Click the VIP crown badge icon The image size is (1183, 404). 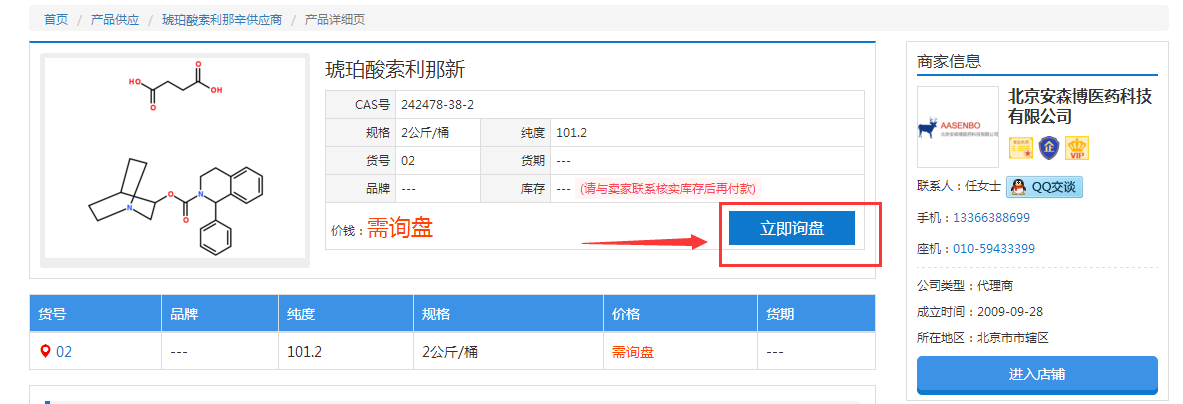click(1077, 149)
